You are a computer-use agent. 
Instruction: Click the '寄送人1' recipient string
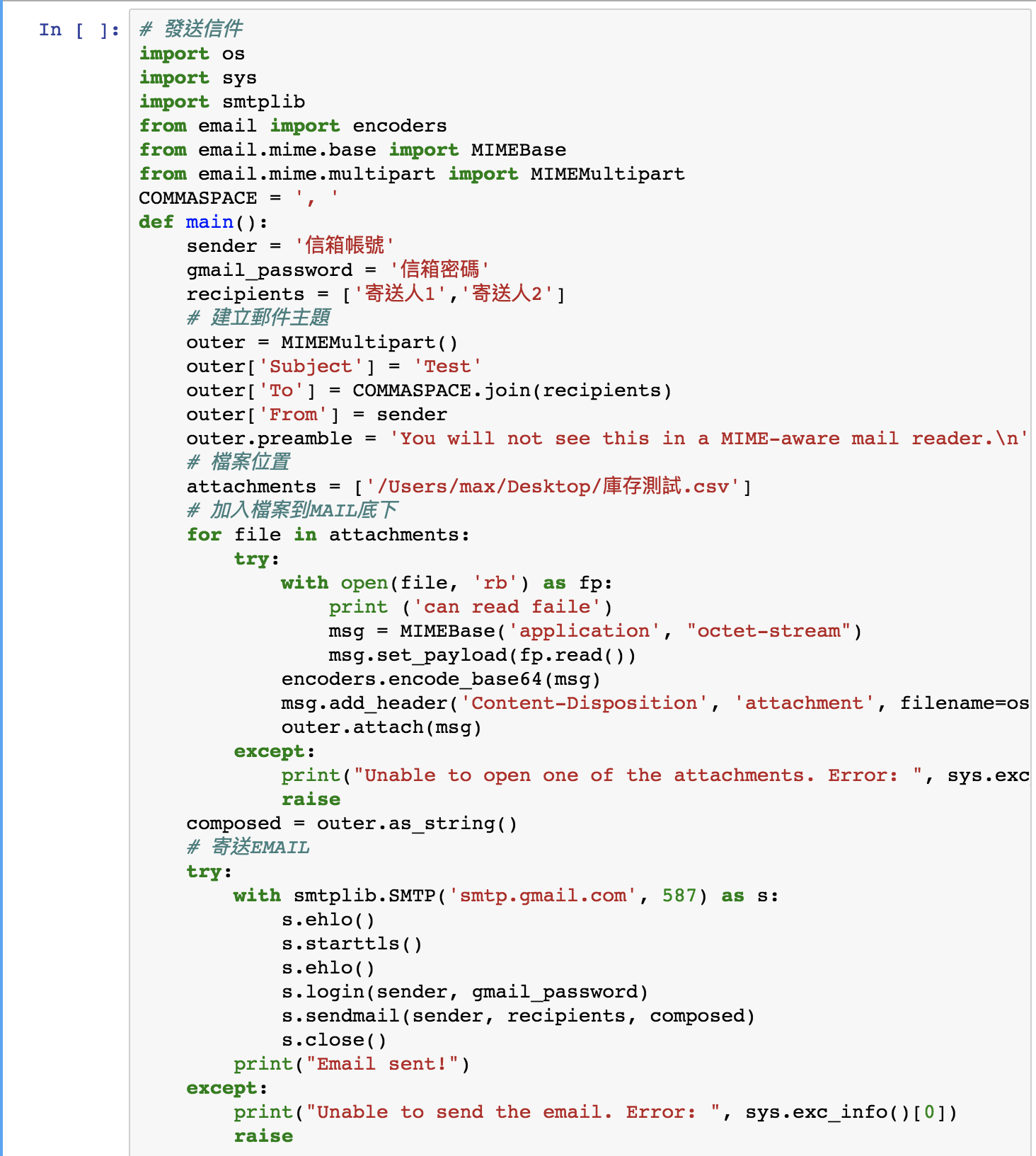[401, 294]
